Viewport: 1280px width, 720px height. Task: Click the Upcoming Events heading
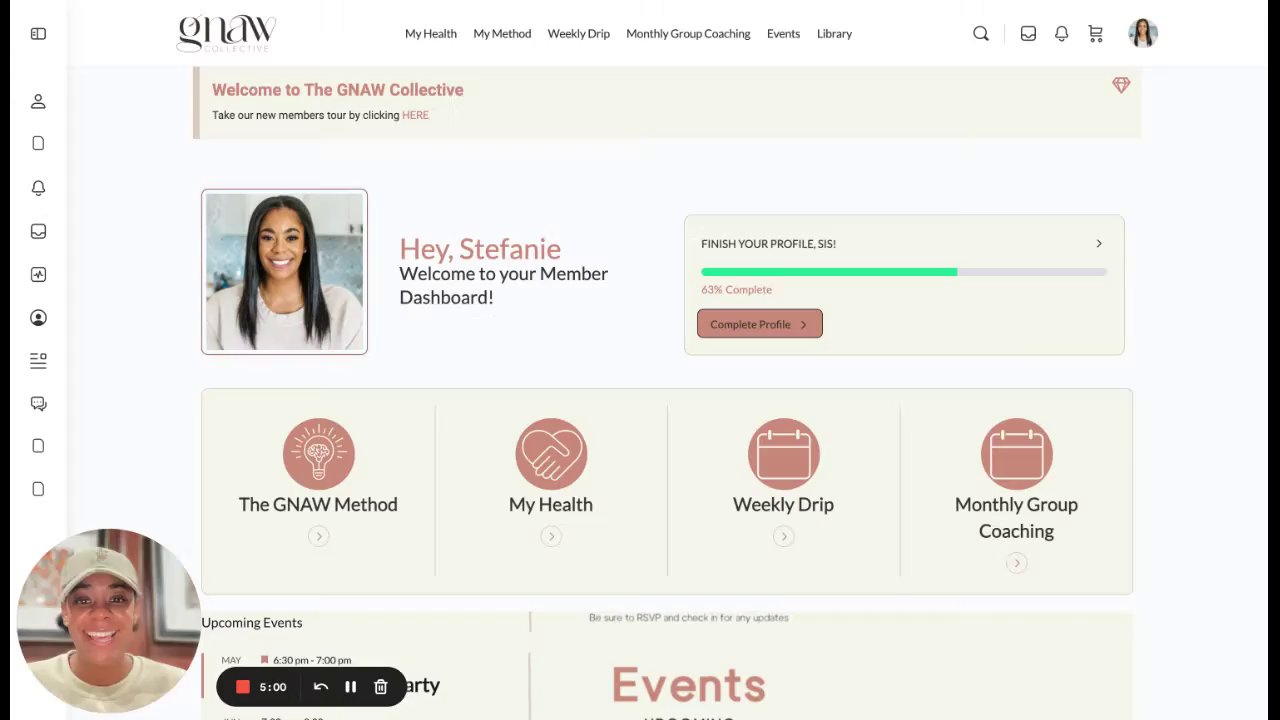[x=252, y=623]
